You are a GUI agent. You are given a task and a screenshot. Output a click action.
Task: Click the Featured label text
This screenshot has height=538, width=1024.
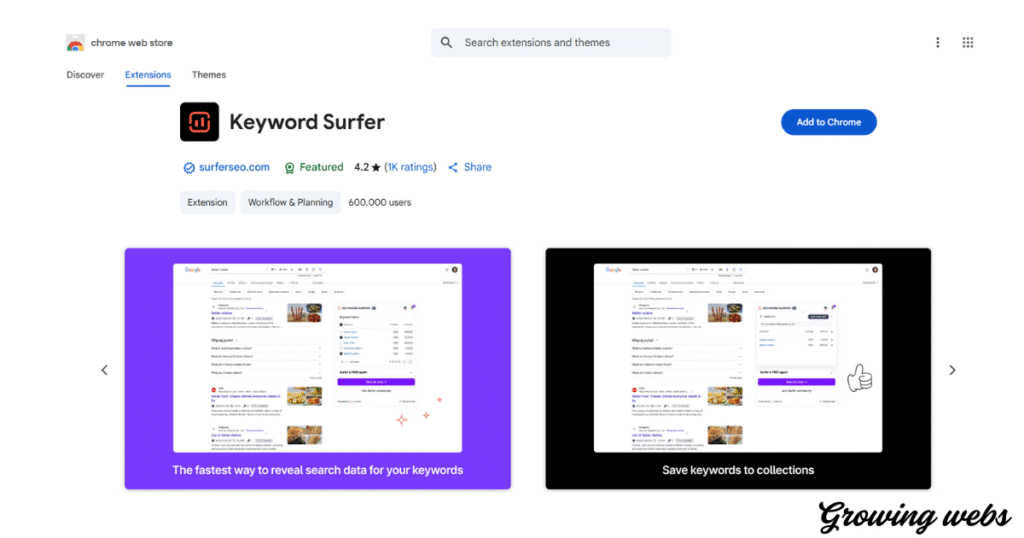coord(321,167)
